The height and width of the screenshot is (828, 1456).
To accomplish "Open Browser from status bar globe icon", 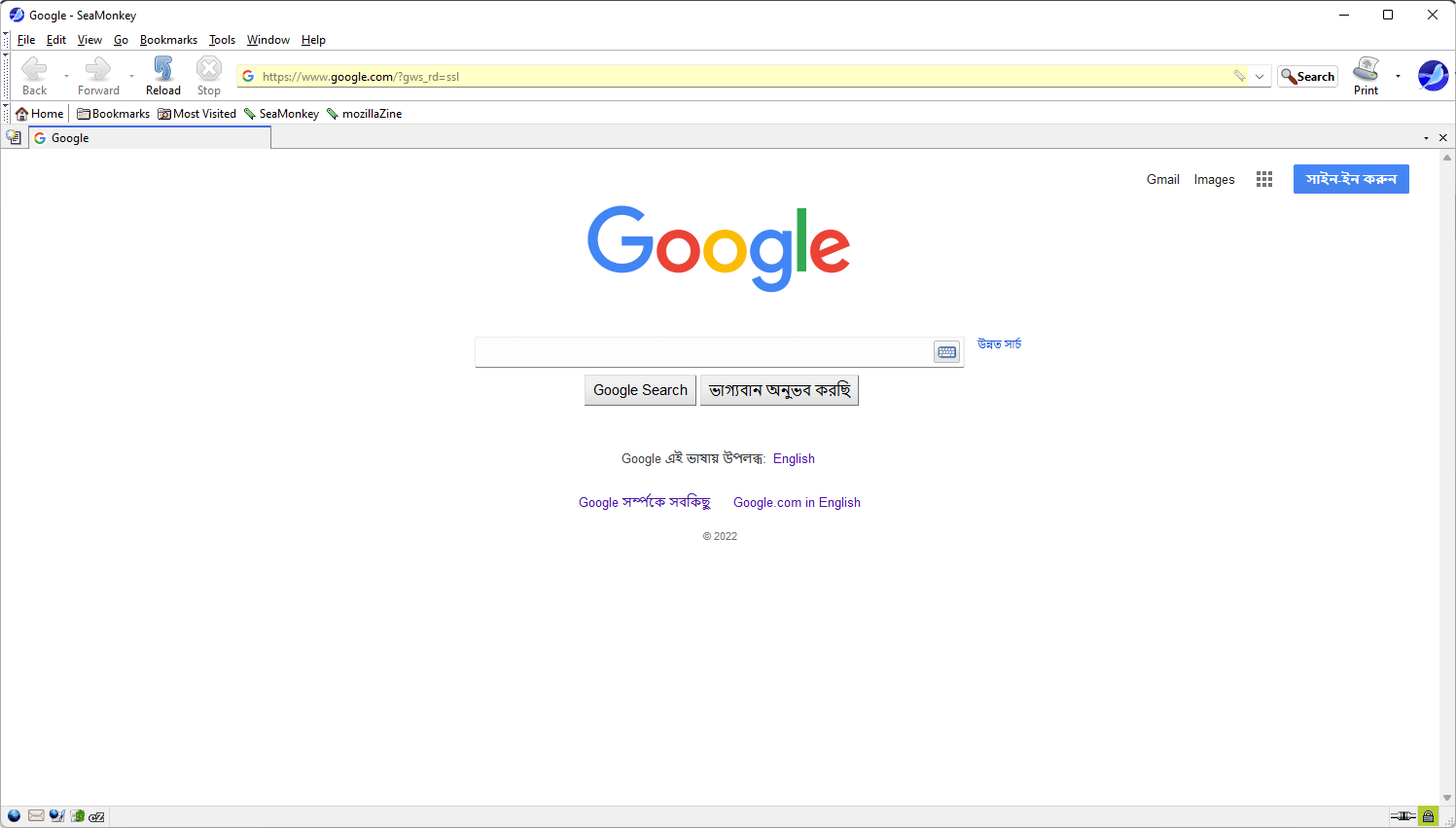I will pyautogui.click(x=14, y=816).
